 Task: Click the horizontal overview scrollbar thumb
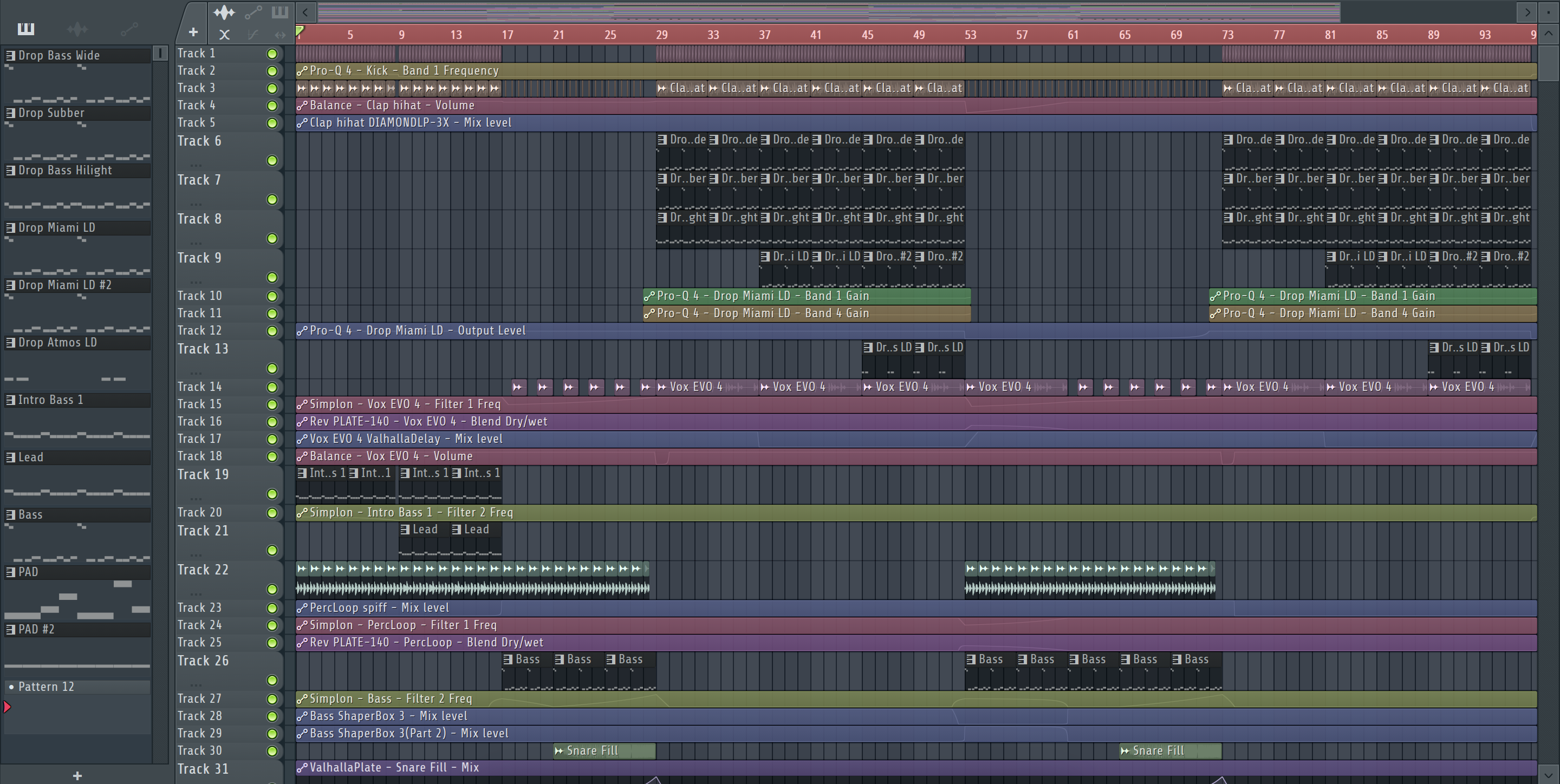tap(828, 11)
